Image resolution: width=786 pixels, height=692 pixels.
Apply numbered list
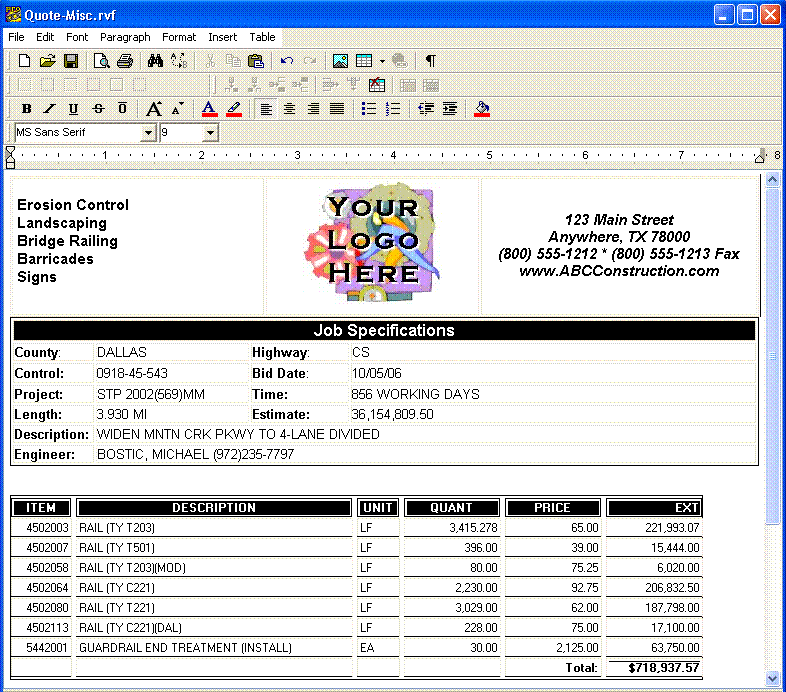coord(393,109)
